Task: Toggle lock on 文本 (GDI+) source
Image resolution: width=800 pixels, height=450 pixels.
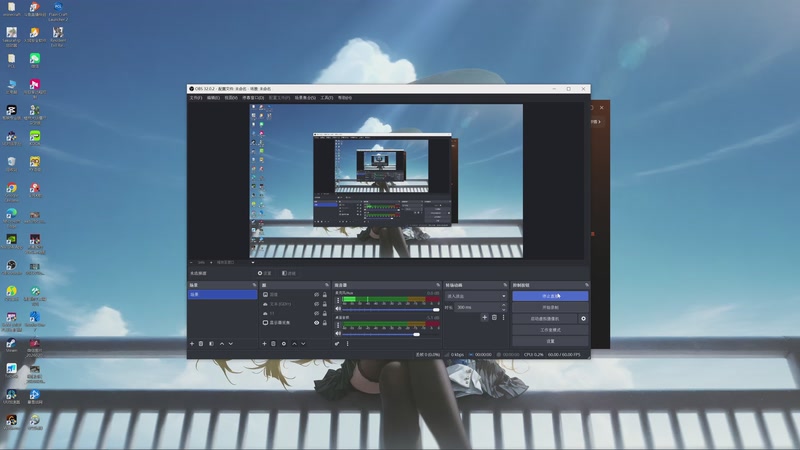Action: pyautogui.click(x=324, y=304)
